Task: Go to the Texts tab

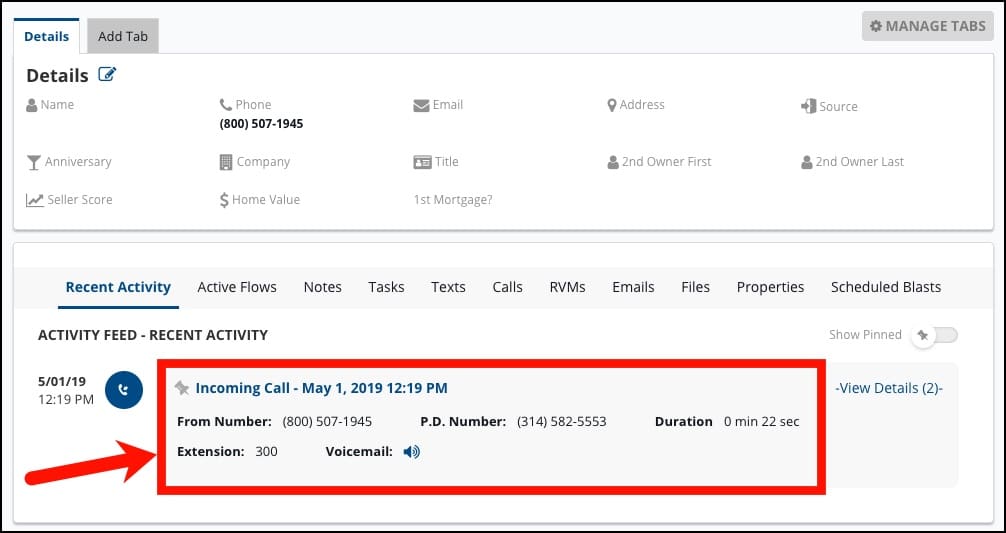Action: pos(448,287)
